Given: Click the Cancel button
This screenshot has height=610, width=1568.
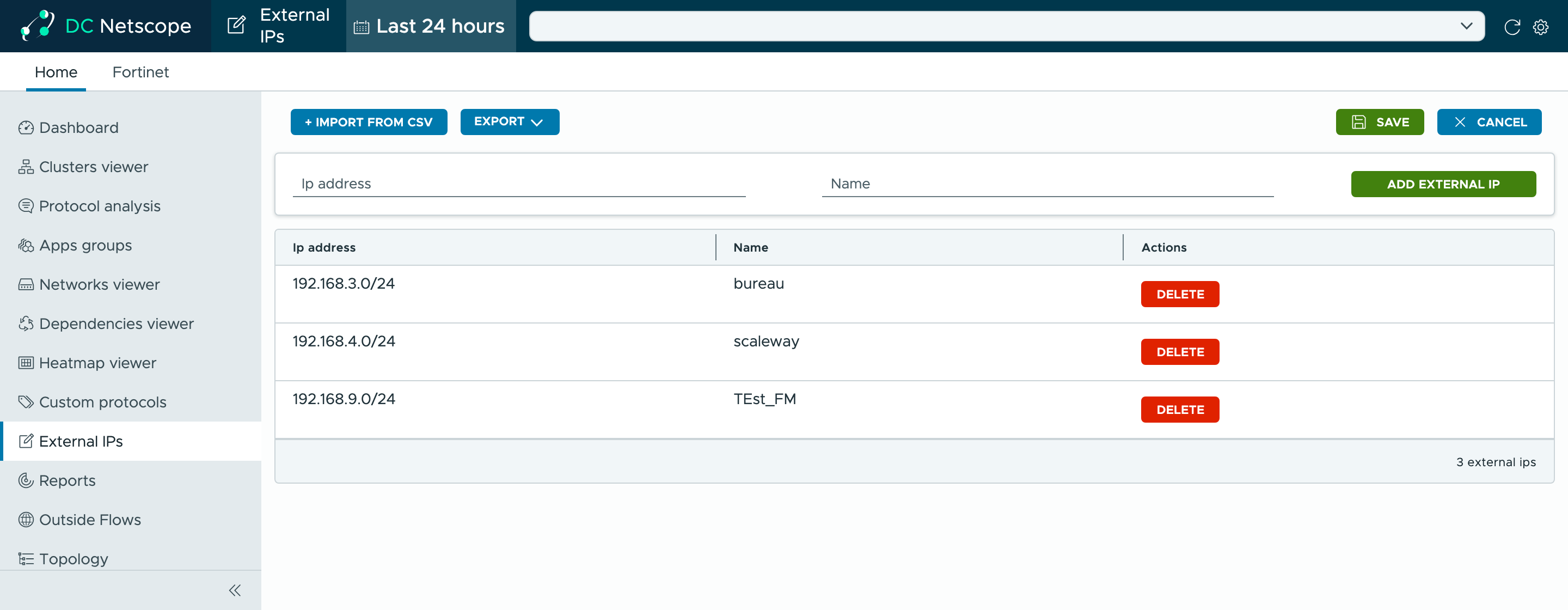Looking at the screenshot, I should coord(1489,122).
